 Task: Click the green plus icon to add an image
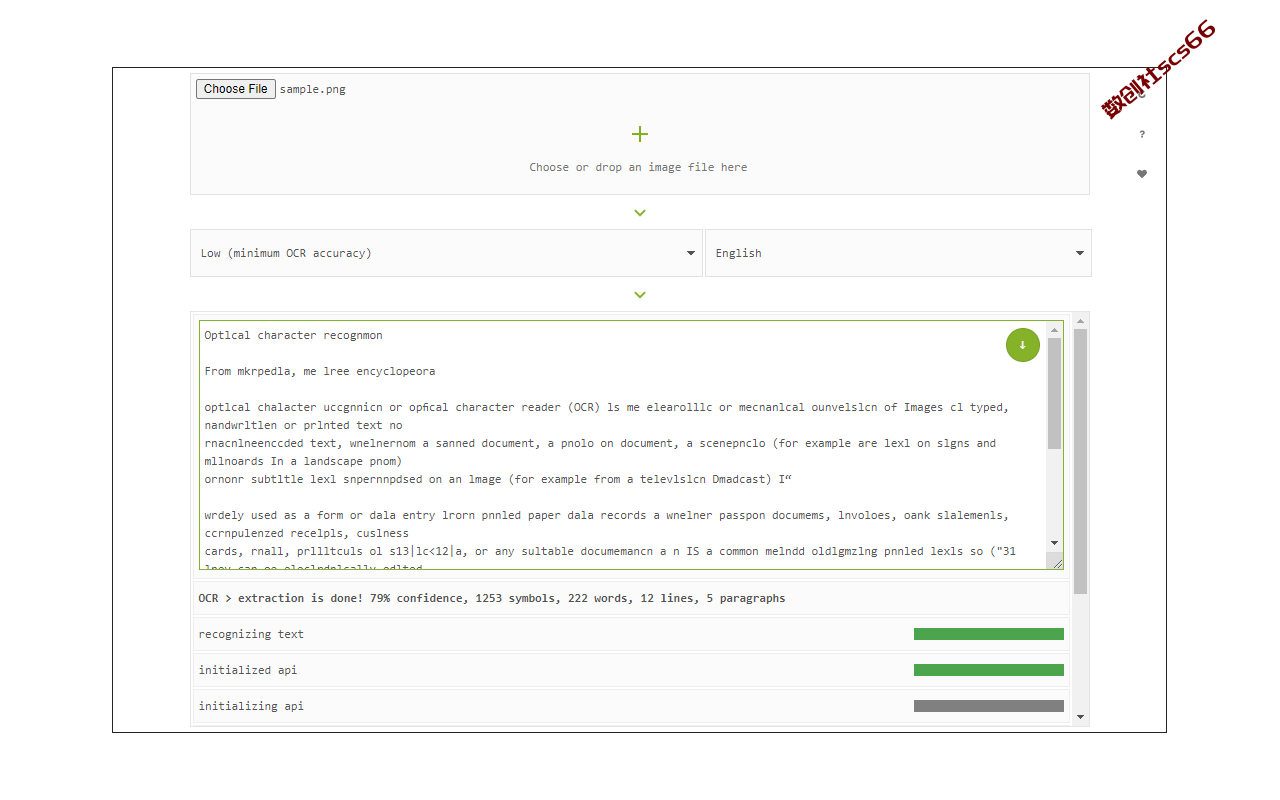point(640,134)
